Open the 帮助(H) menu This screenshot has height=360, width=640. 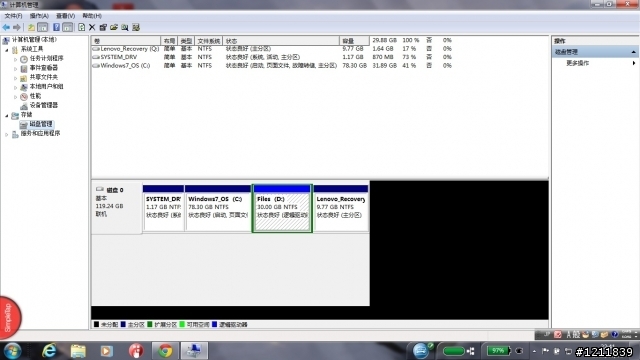(x=92, y=16)
